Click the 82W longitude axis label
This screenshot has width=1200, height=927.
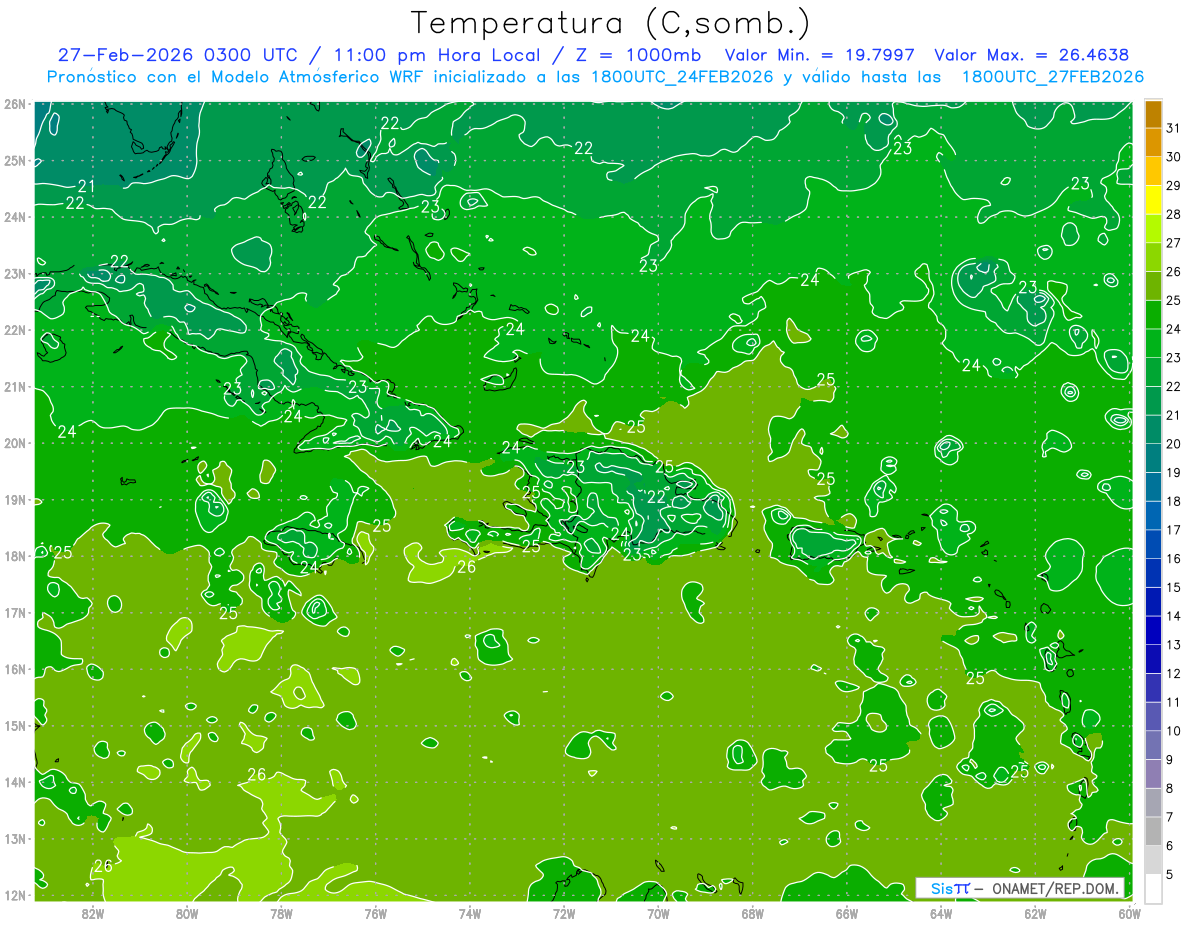coord(92,913)
